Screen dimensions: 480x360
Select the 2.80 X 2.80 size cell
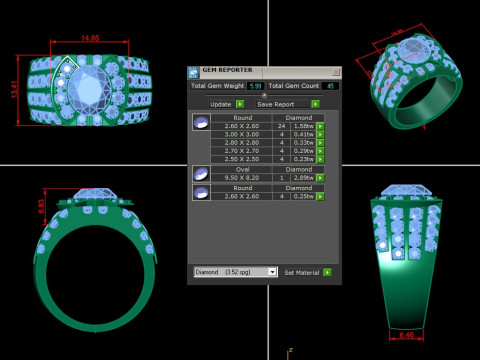point(242,143)
